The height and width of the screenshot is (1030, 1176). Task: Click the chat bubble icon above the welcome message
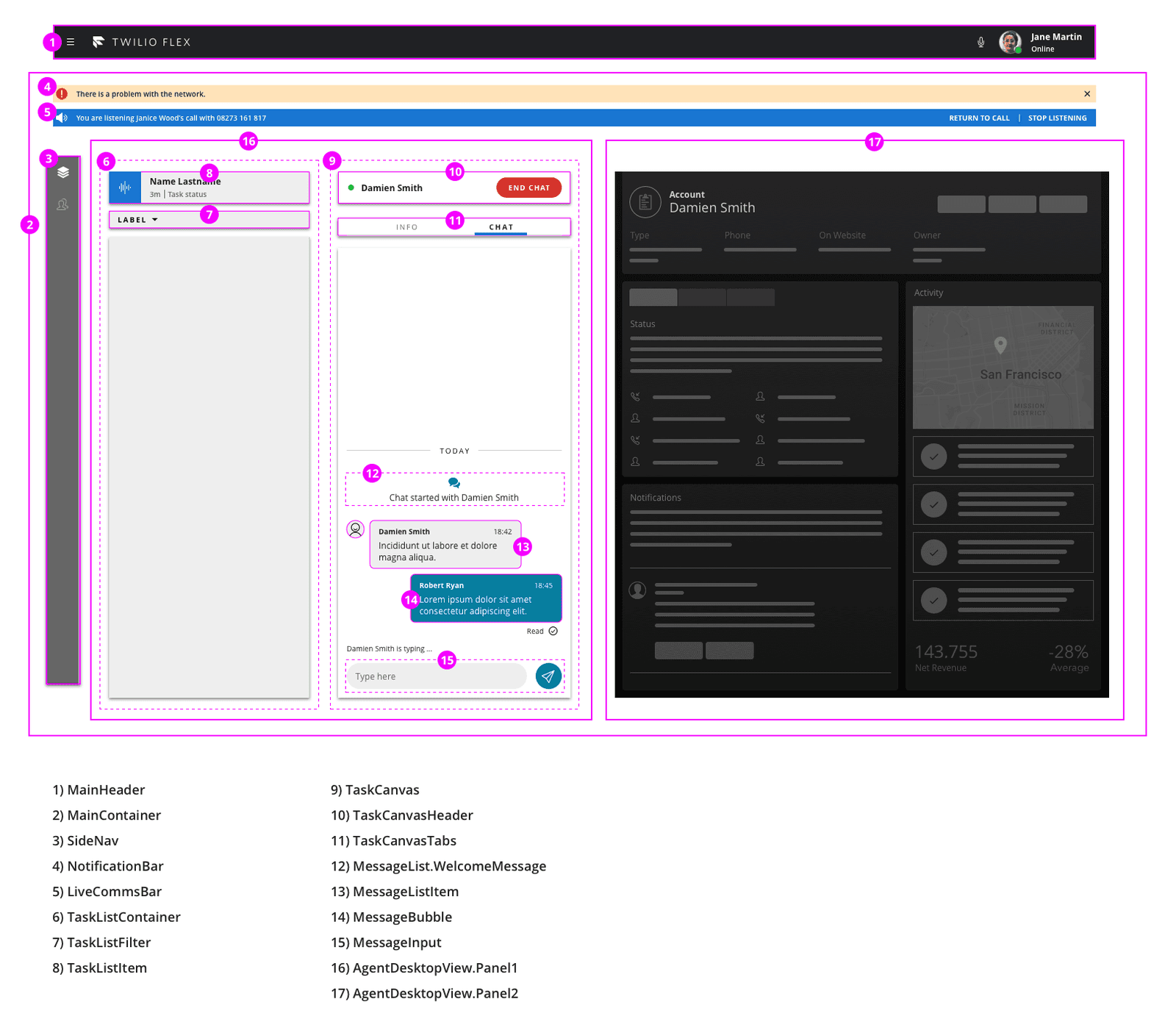454,483
